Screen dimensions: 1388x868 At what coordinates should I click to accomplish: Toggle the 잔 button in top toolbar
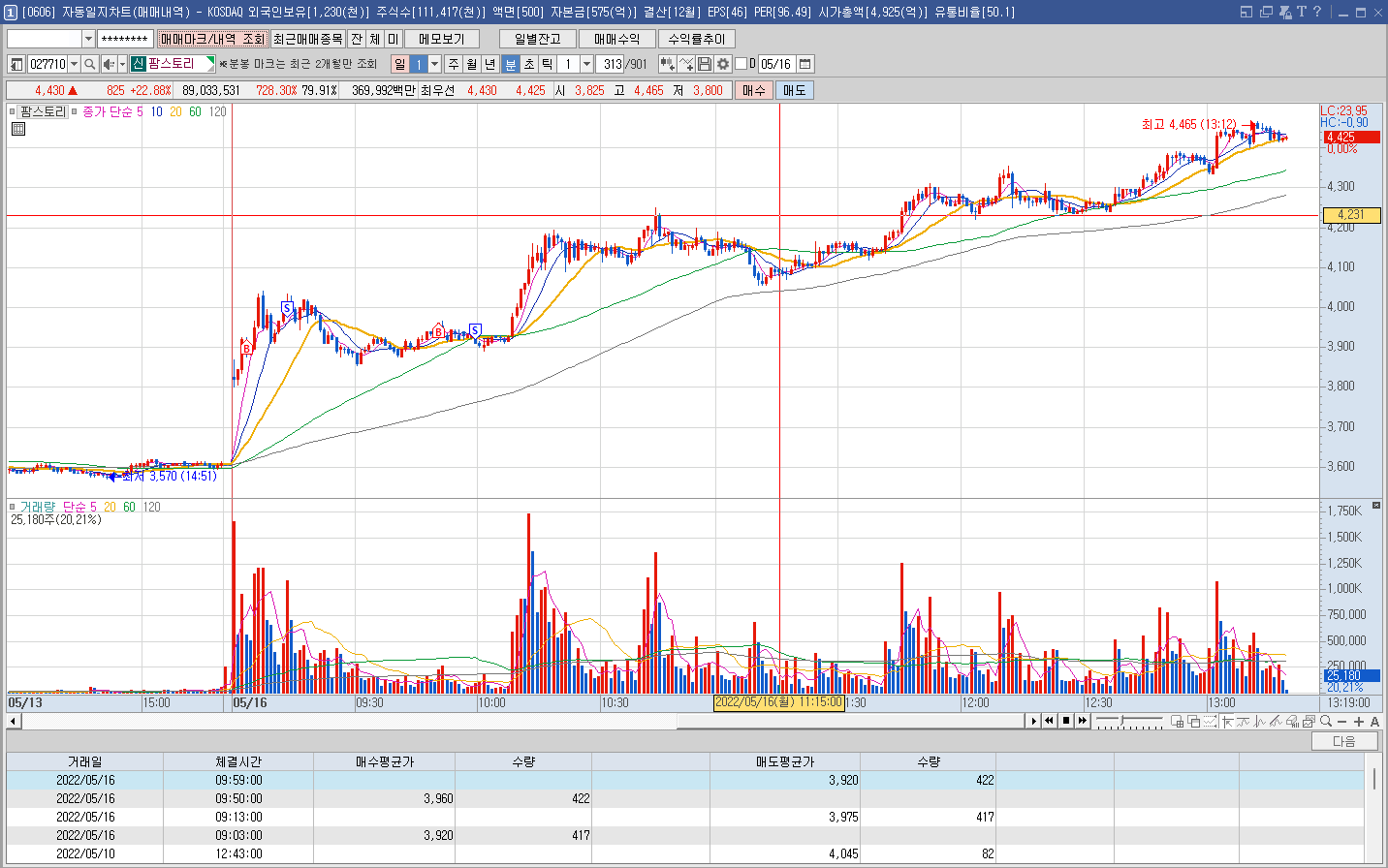(x=357, y=39)
